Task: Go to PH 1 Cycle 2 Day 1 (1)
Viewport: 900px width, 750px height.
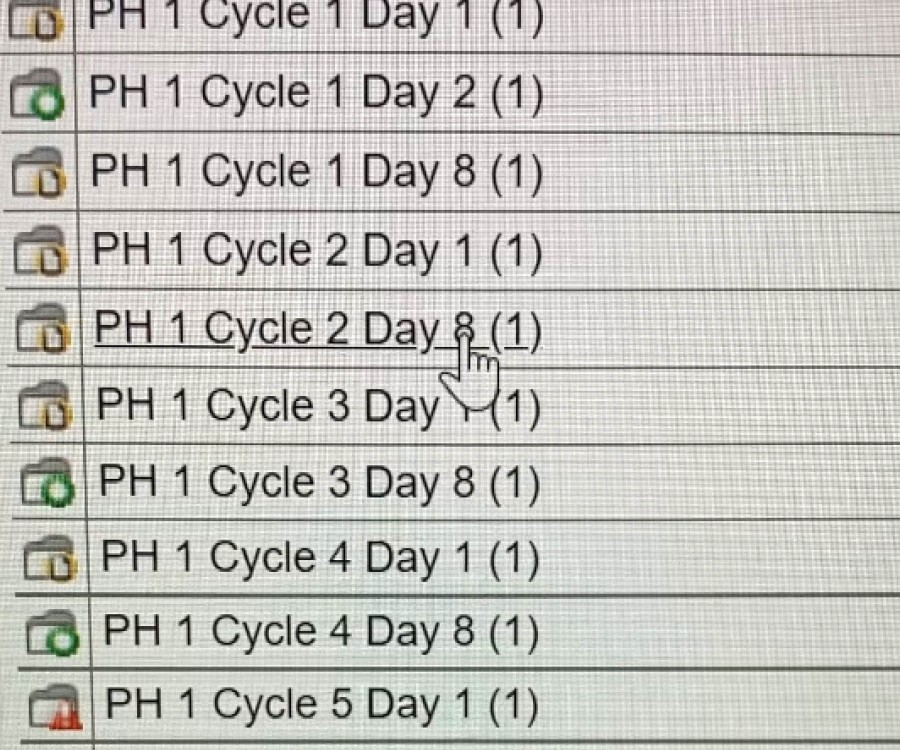Action: [x=318, y=250]
